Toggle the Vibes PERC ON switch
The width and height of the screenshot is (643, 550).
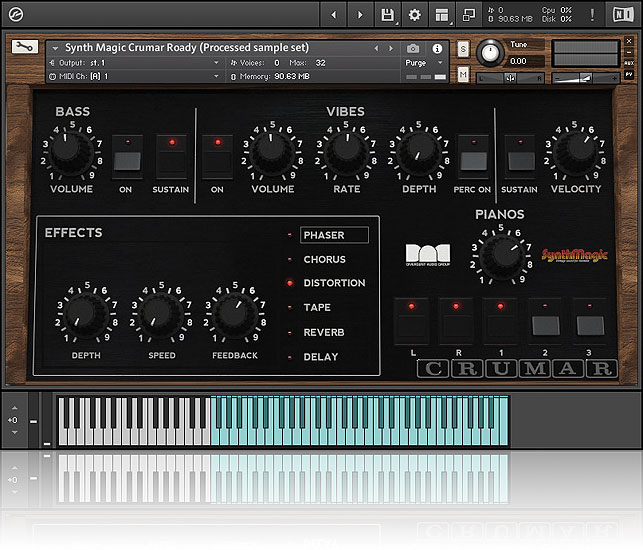tap(472, 160)
